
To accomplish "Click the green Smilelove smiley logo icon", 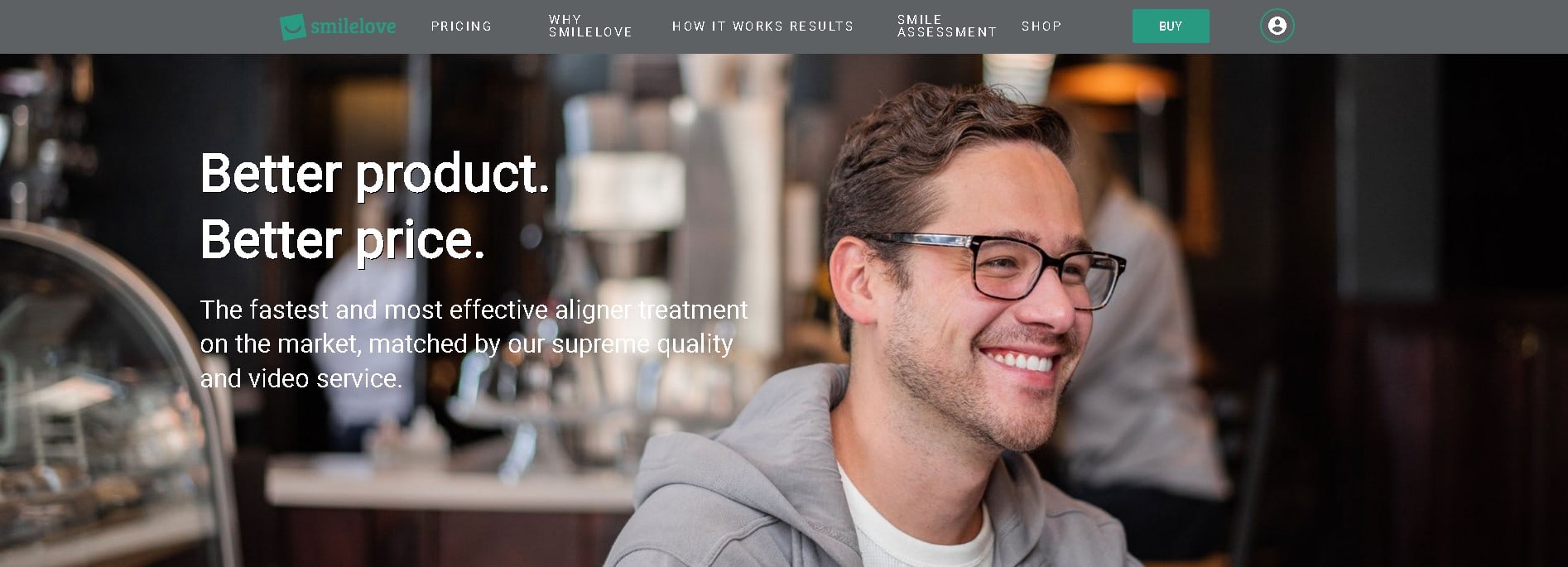I will 293,26.
